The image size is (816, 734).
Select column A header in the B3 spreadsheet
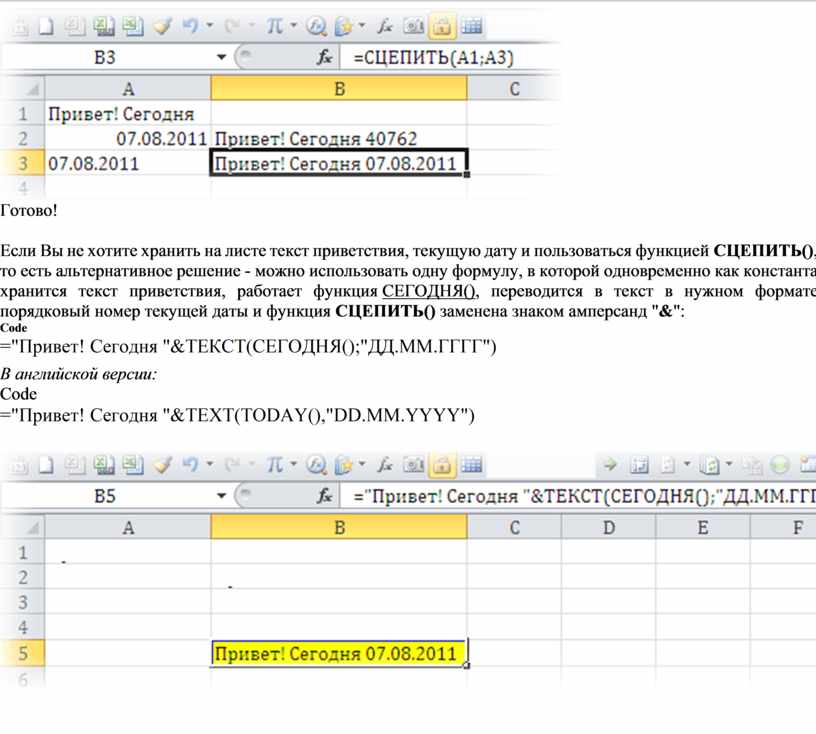(128, 89)
